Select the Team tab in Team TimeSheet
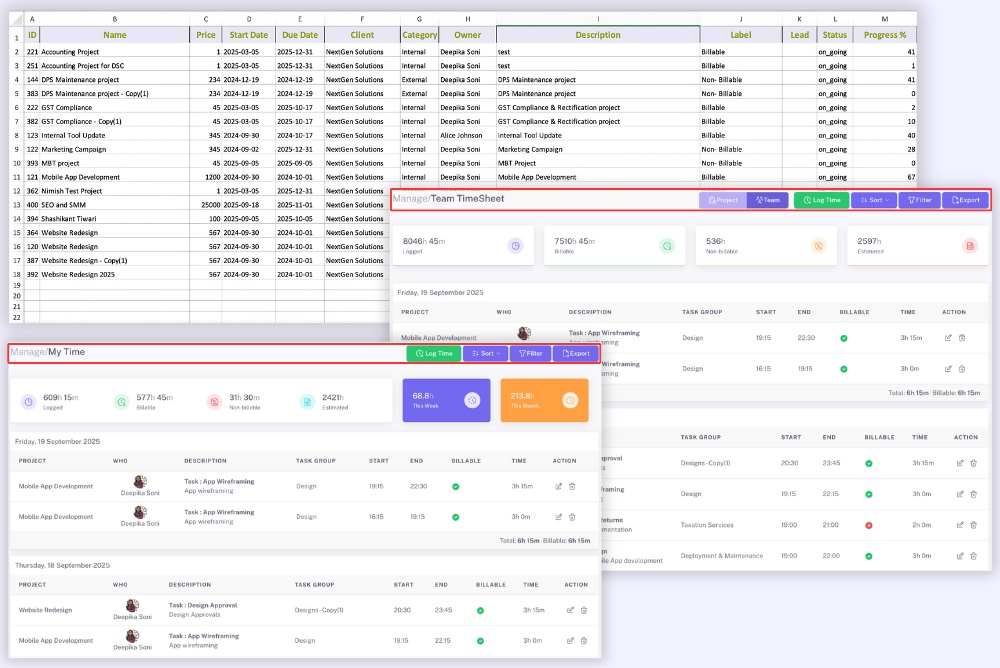 click(768, 200)
